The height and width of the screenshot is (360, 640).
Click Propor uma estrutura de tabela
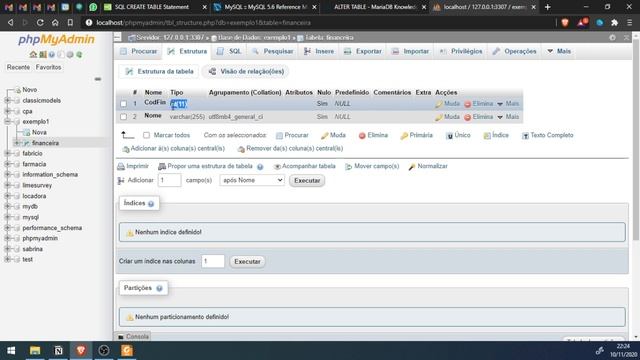coord(205,166)
